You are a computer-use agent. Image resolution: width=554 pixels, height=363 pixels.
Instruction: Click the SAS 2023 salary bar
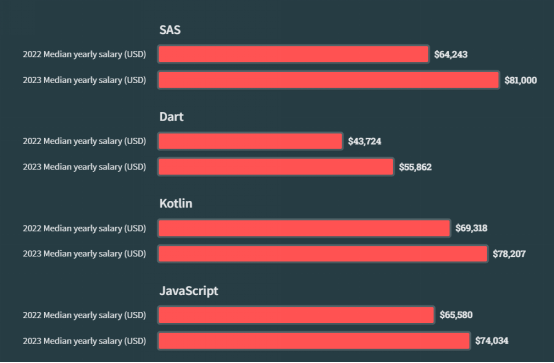[x=329, y=80]
